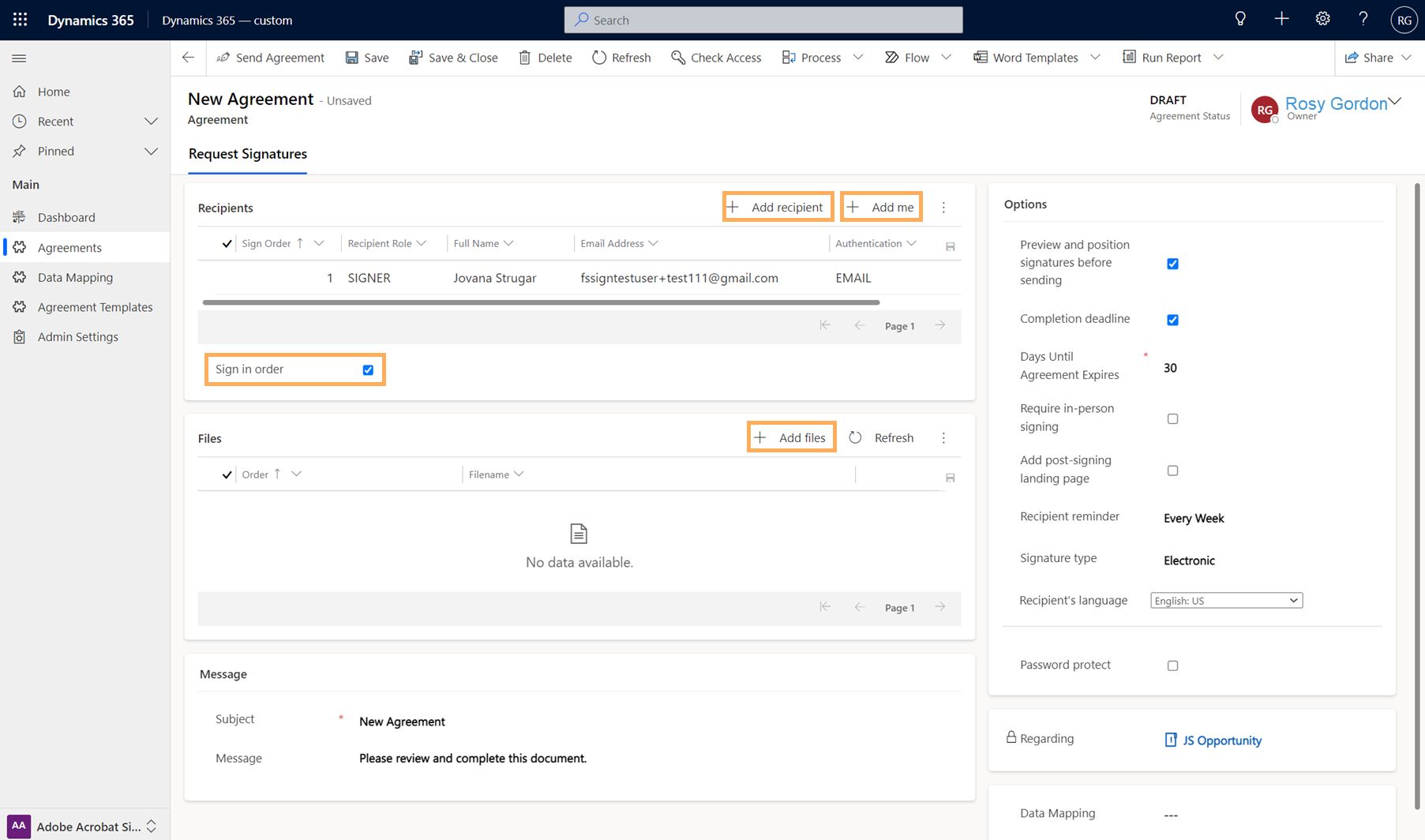The width and height of the screenshot is (1425, 840).
Task: Open the RG user account avatar
Action: [1404, 20]
